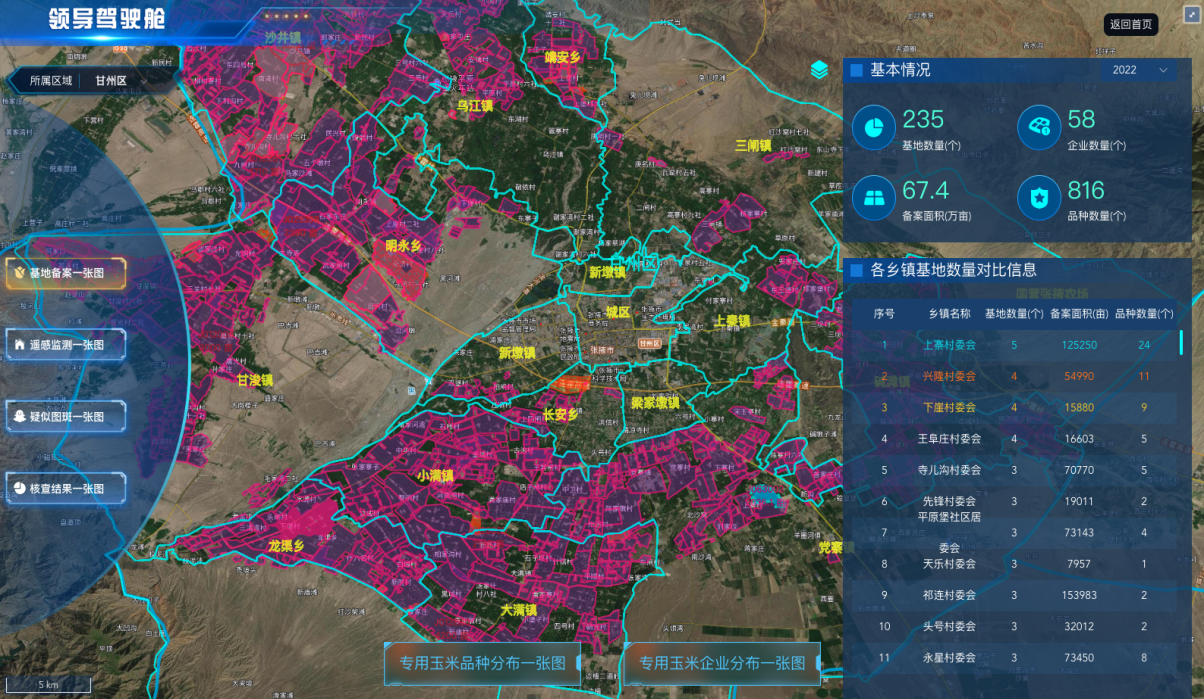1204x699 pixels.
Task: Switch to 疑似图斑一张图 view
Action: [66, 416]
